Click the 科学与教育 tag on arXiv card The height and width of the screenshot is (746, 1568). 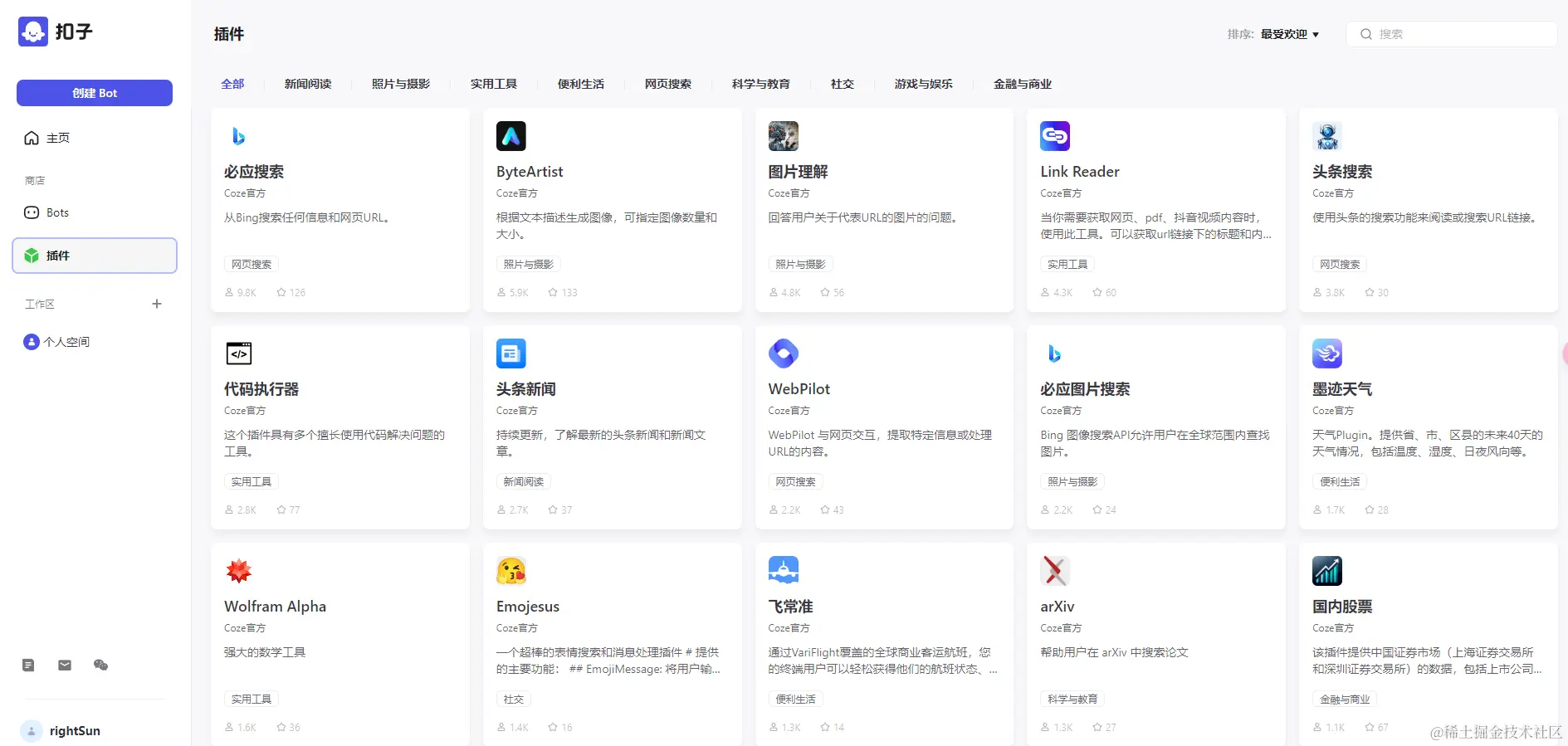pyautogui.click(x=1072, y=700)
